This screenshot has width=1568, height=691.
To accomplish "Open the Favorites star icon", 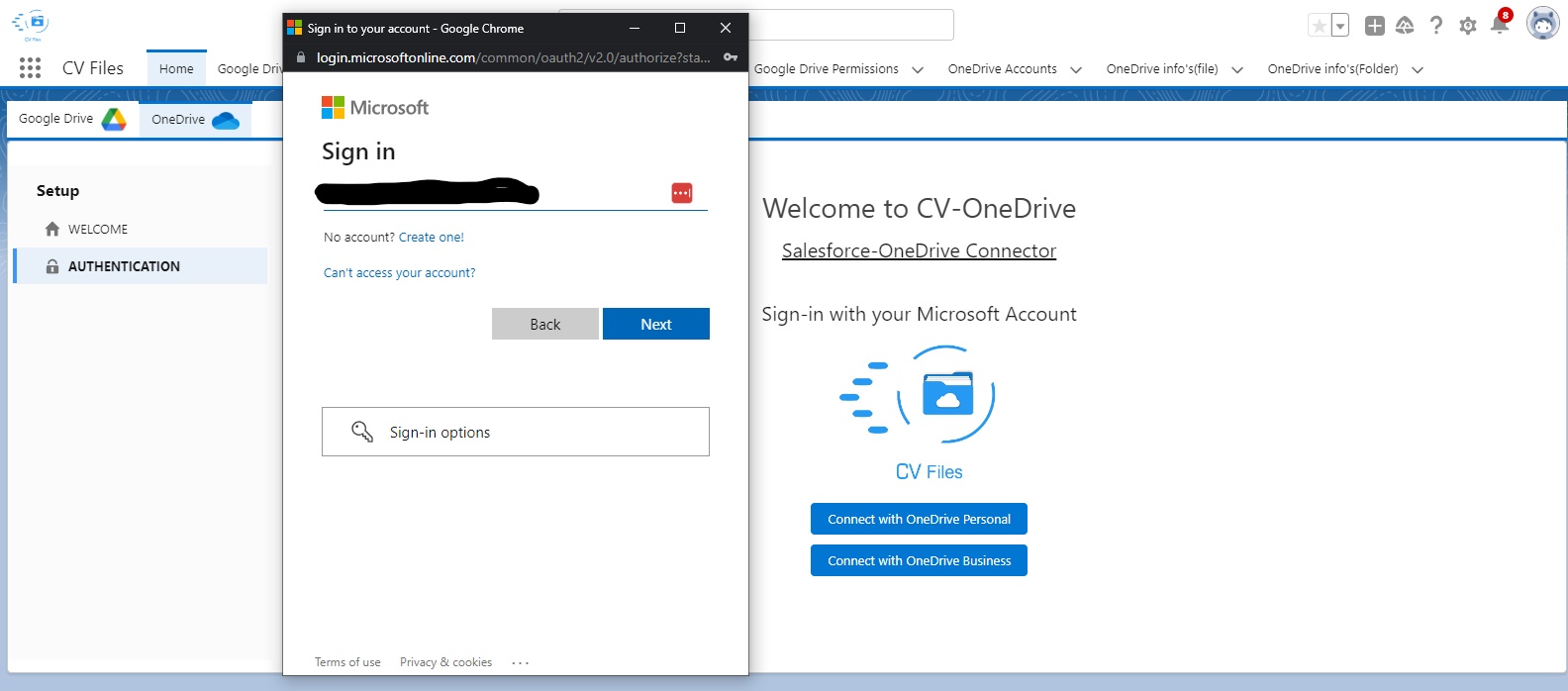I will [1319, 26].
